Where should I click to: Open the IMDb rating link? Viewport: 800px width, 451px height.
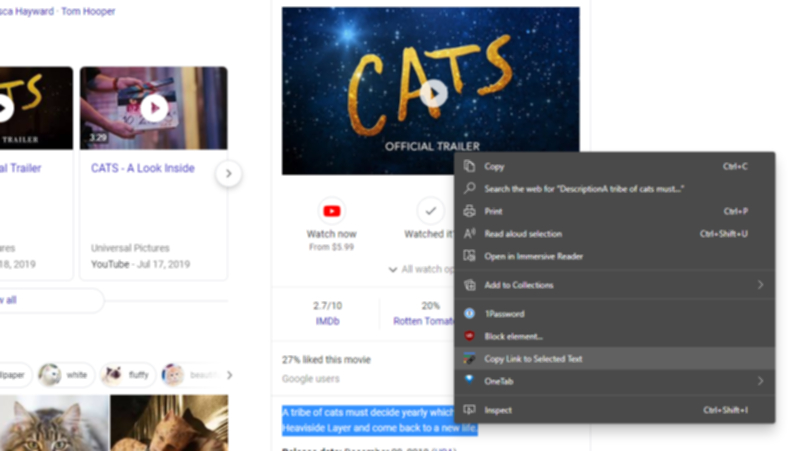328,321
